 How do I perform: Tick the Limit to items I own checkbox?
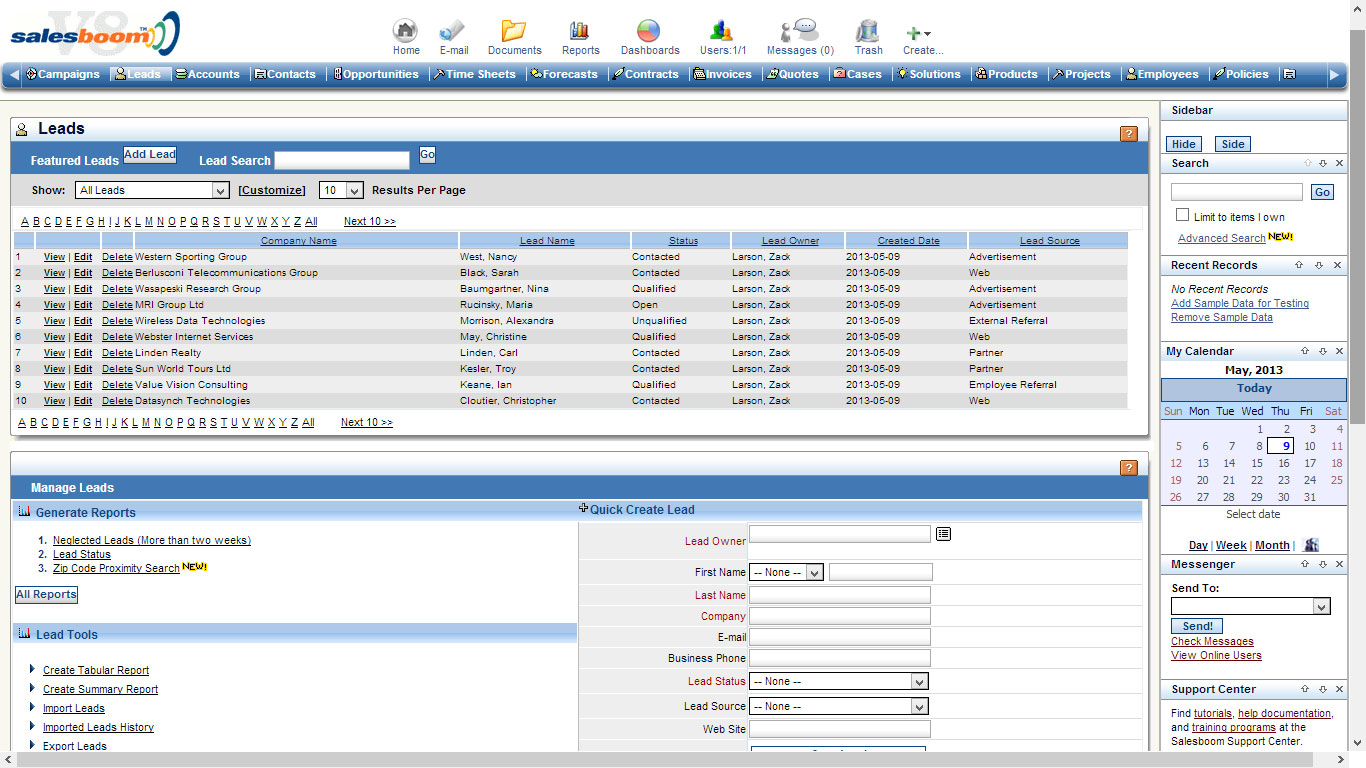pos(1183,215)
